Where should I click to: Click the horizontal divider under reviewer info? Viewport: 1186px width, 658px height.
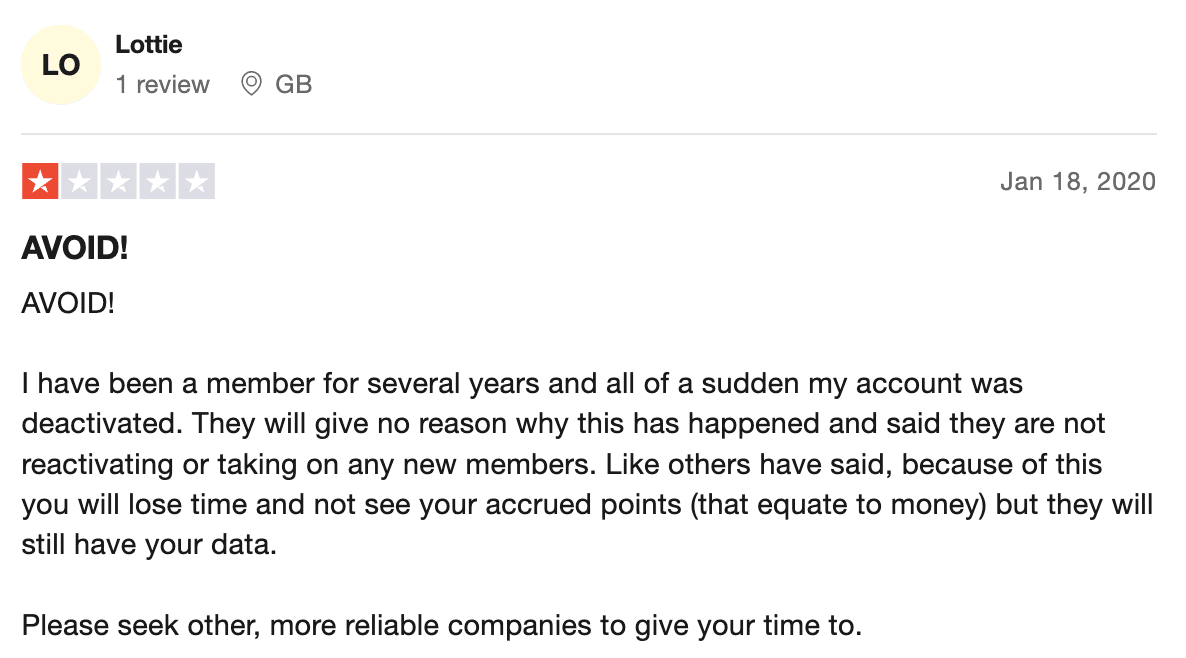click(588, 135)
